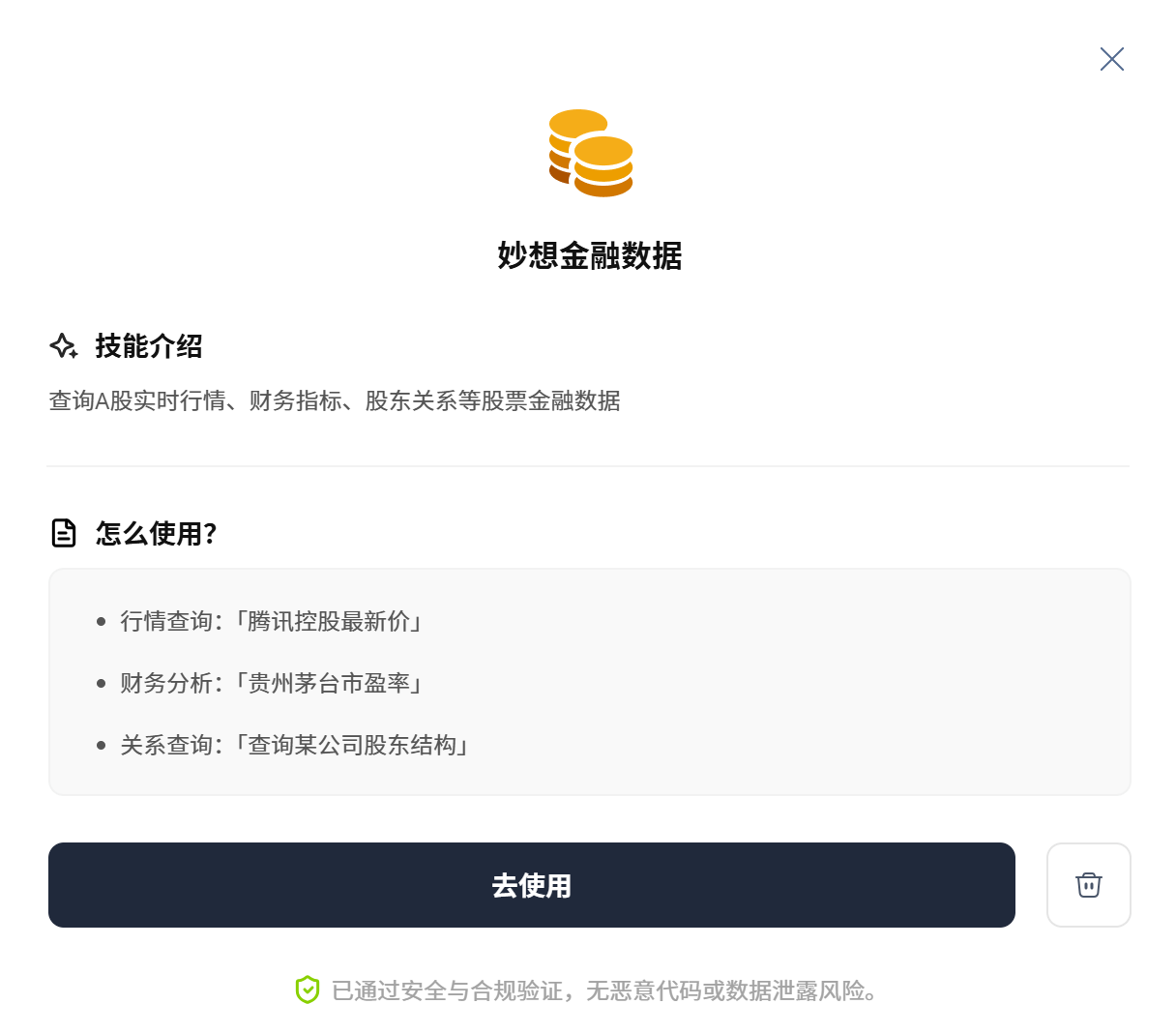Click the document icon beside 怎么使用?
This screenshot has width=1176, height=1034.
click(x=64, y=533)
